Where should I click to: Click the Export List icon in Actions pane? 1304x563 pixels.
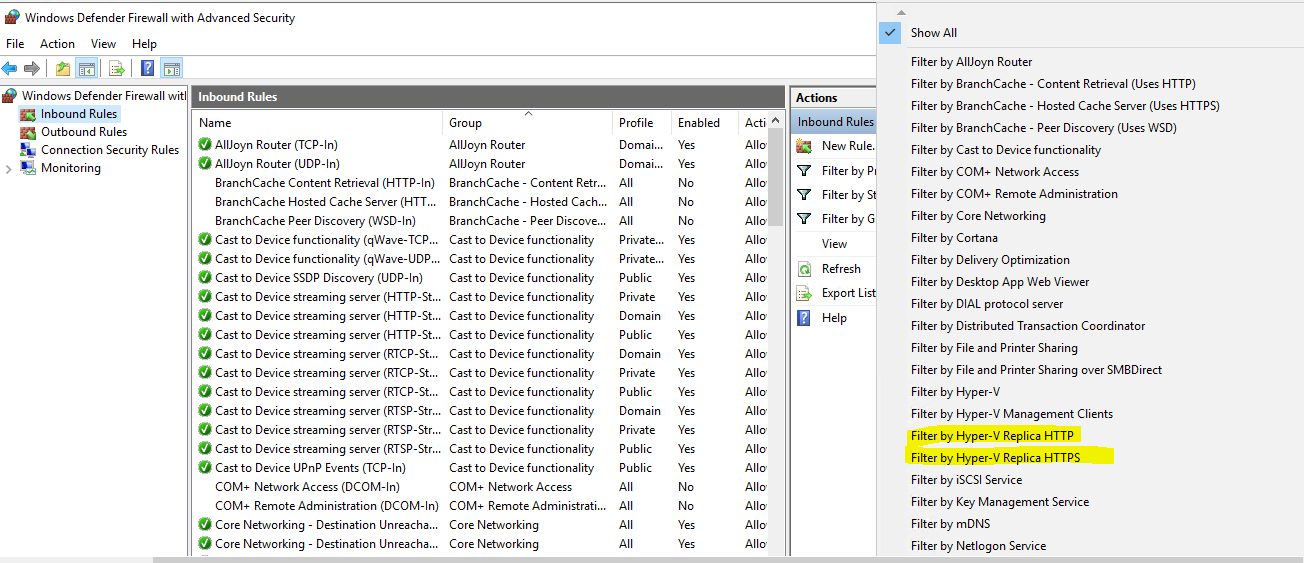tap(804, 293)
